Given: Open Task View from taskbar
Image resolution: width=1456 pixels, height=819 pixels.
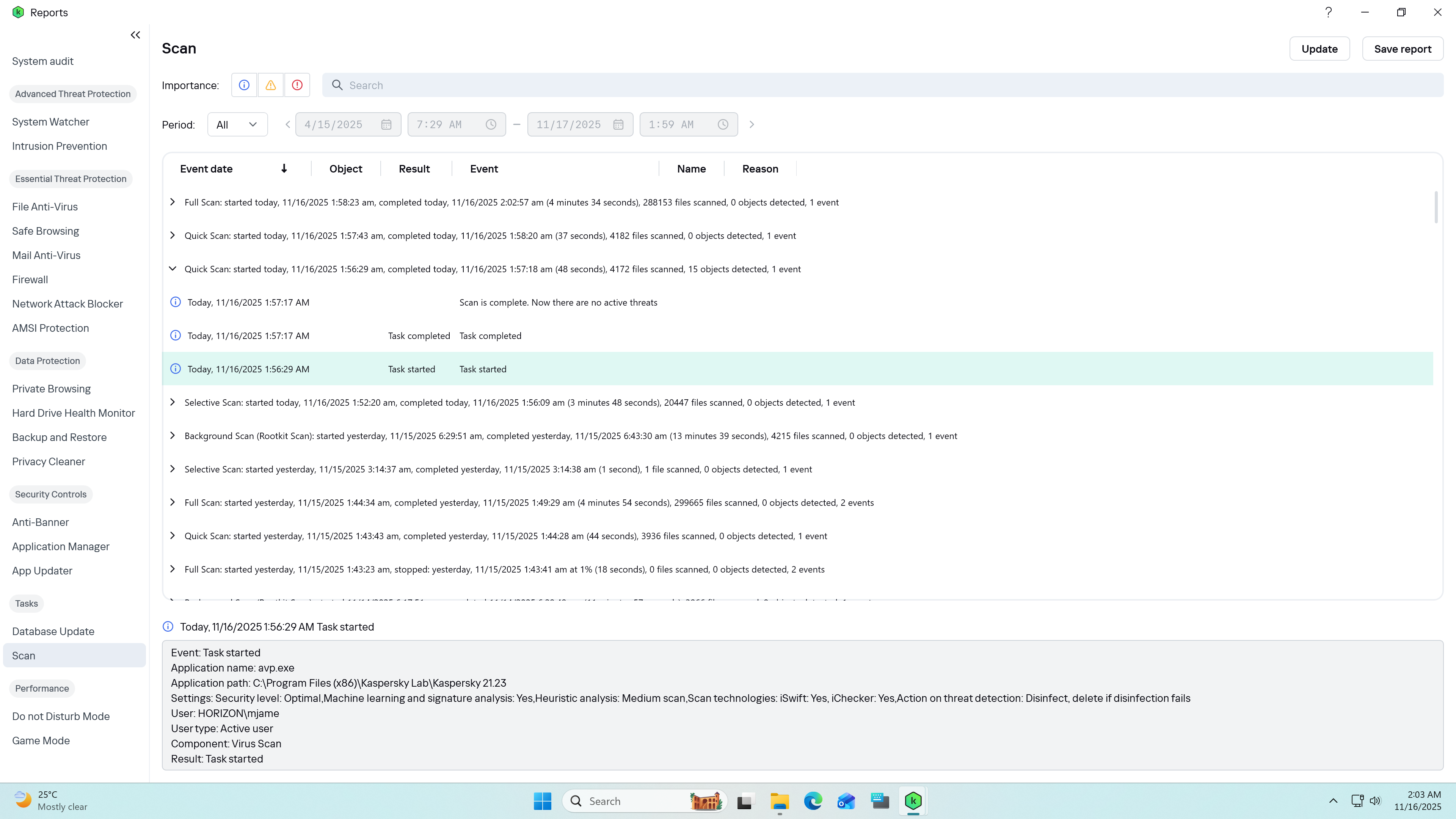Looking at the screenshot, I should (x=745, y=800).
